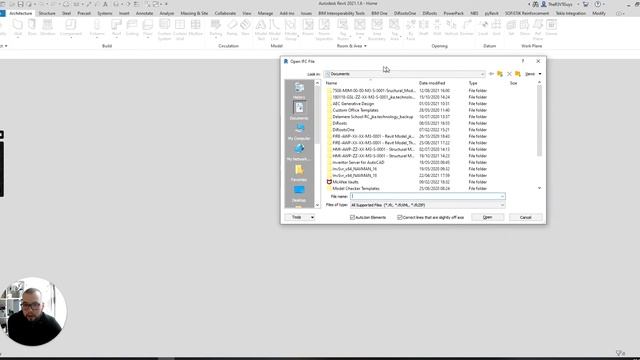Click the file list vertical scrollbar thumb
The width and height of the screenshot is (640, 360).
(539, 121)
